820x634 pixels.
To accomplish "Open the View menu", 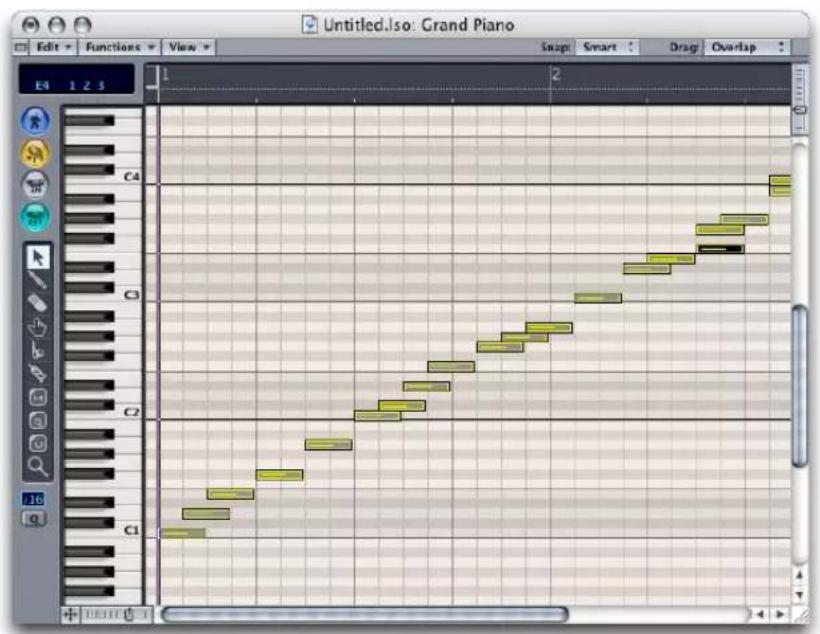I will click(x=189, y=47).
